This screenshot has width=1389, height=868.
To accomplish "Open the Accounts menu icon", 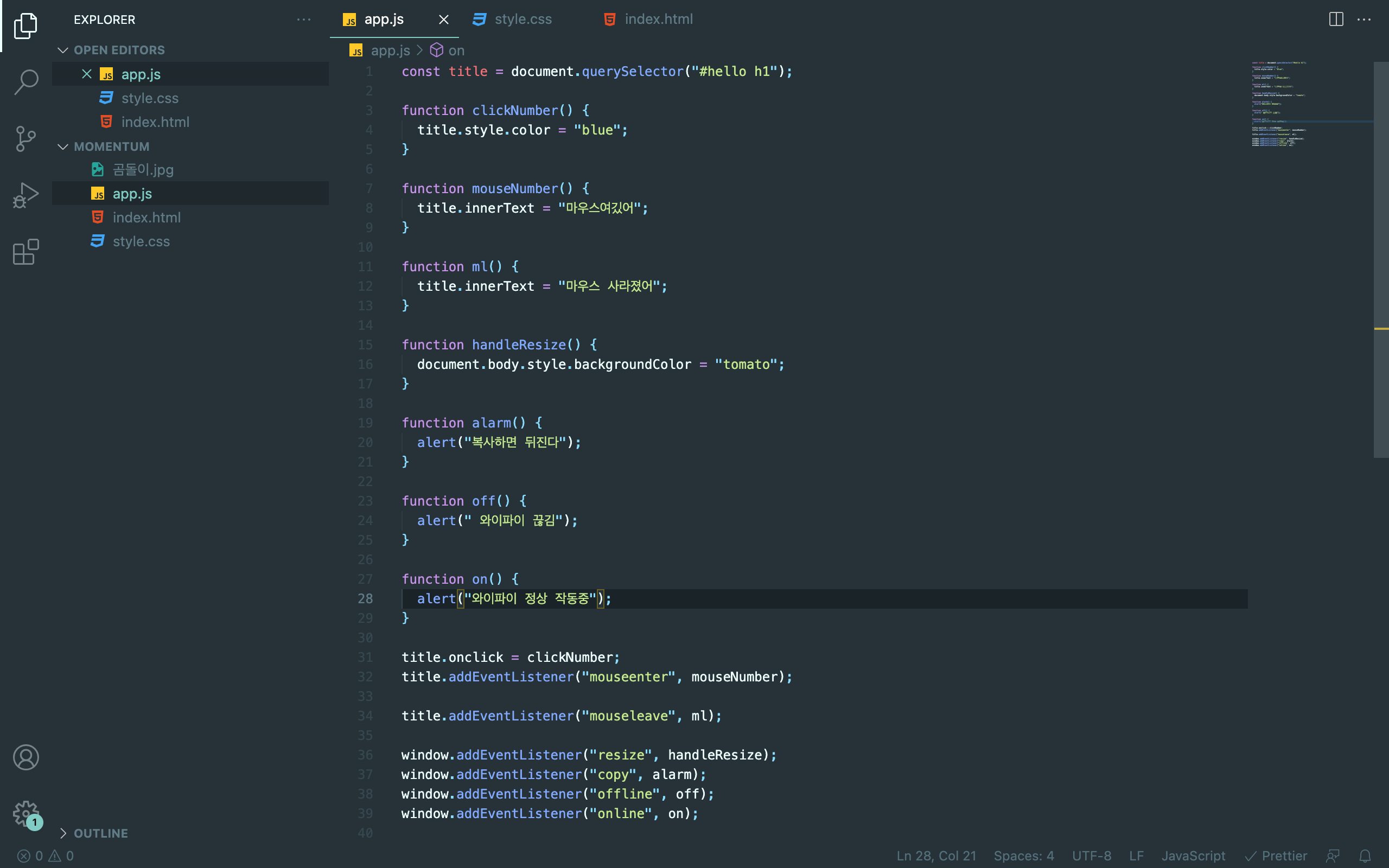I will click(x=26, y=757).
